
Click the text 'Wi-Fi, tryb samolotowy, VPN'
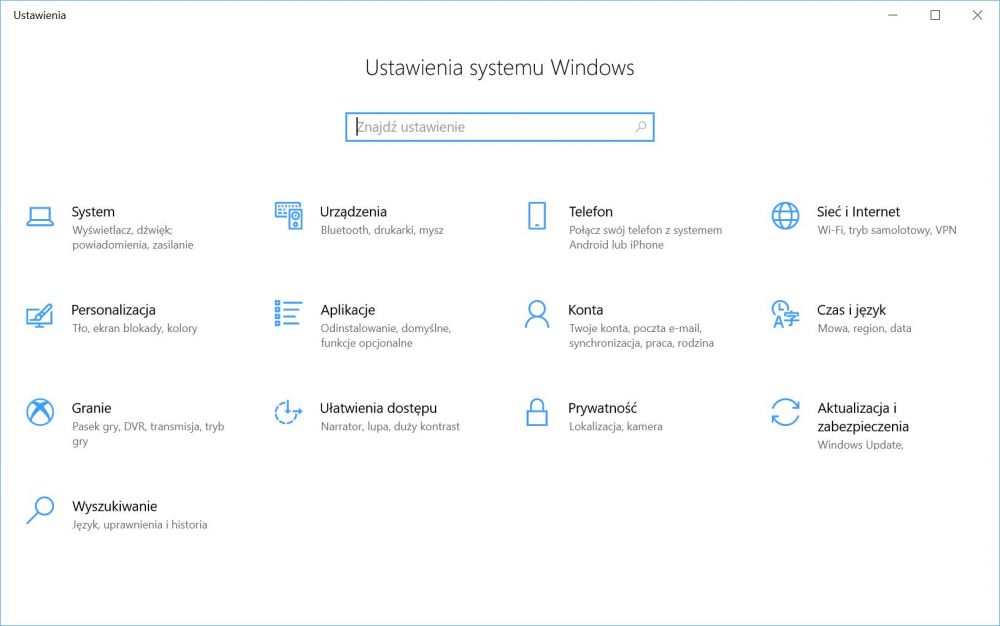[887, 230]
